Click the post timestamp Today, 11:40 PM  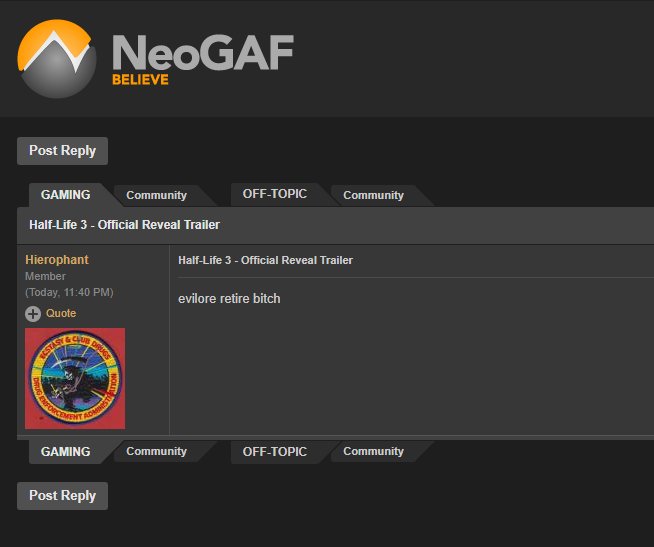(x=69, y=292)
